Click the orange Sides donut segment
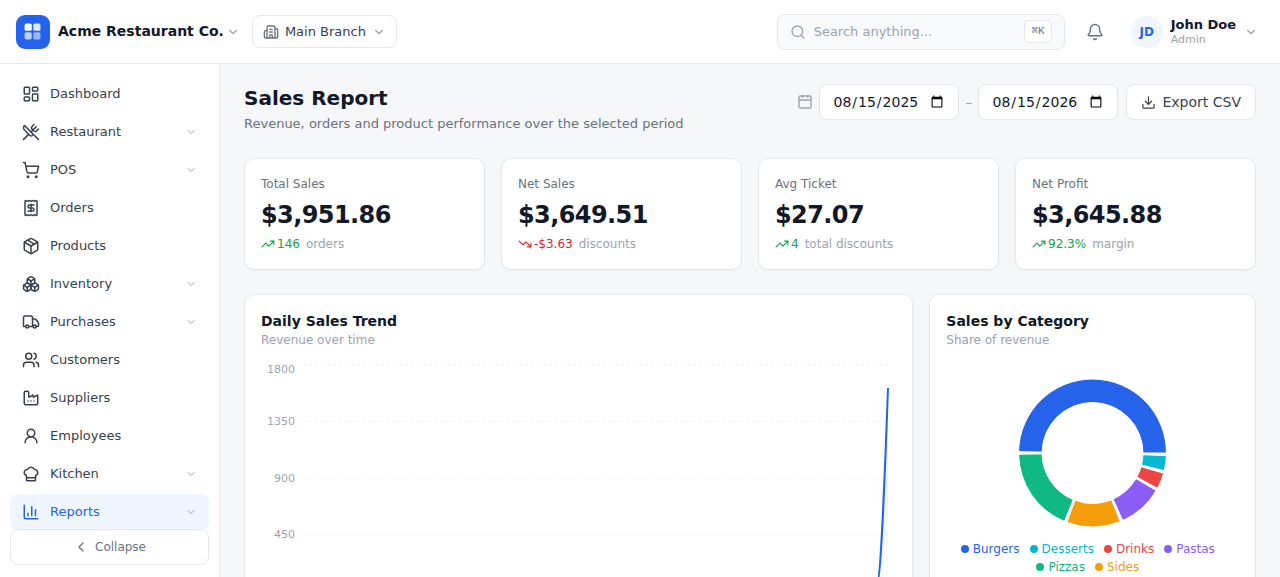The height and width of the screenshot is (577, 1280). pos(1094,513)
